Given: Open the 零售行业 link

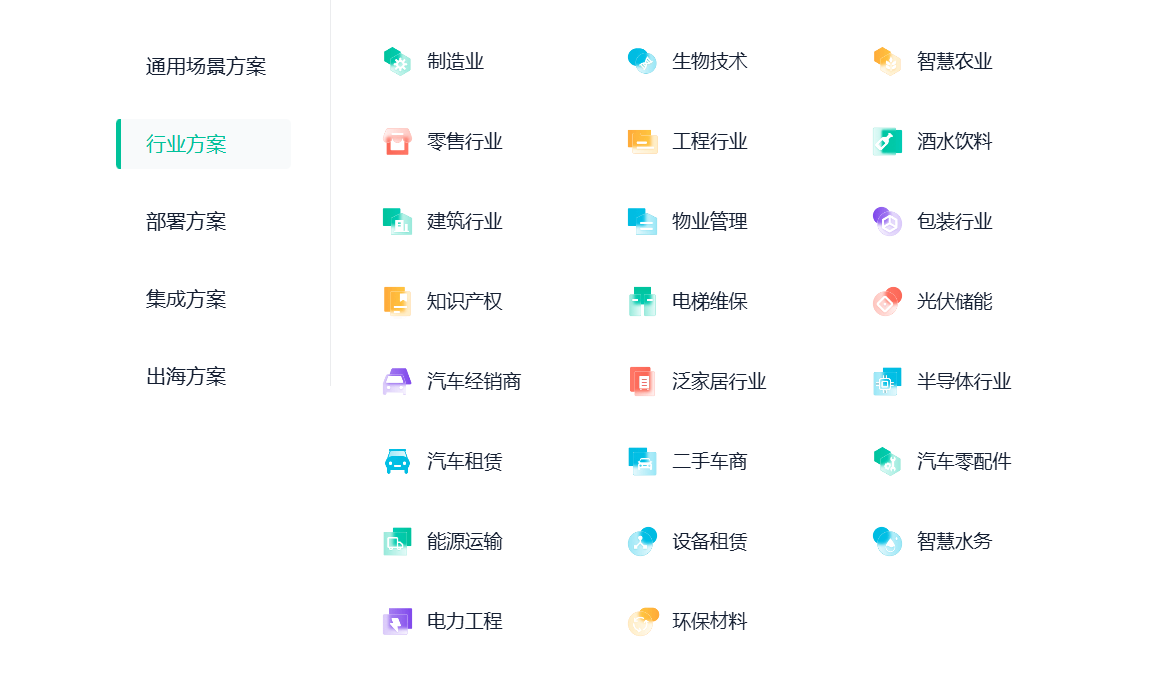Looking at the screenshot, I should [x=464, y=141].
